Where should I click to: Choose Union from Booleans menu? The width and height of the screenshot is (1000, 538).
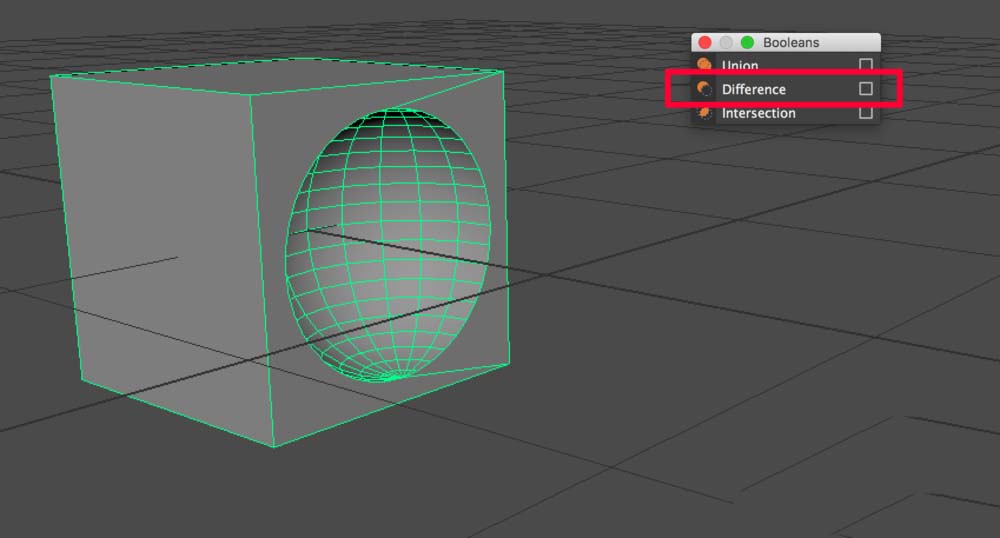740,65
